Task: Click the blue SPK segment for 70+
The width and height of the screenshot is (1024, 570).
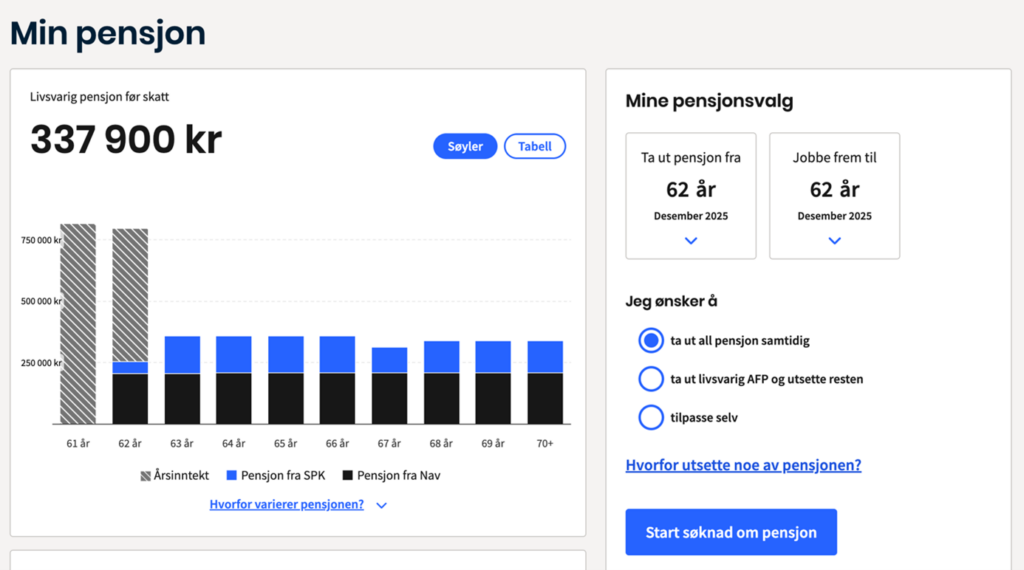Action: click(545, 356)
